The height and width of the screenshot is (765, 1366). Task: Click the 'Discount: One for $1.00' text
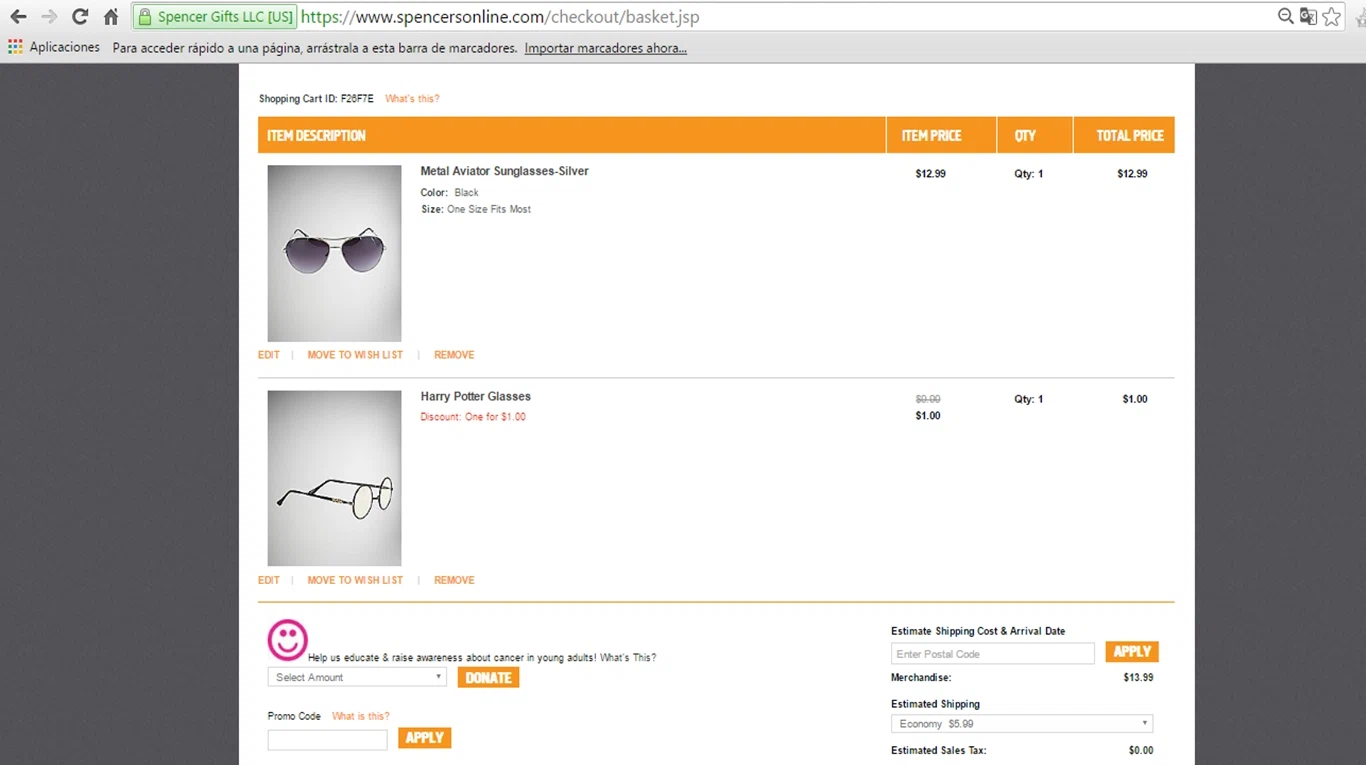[x=473, y=417]
